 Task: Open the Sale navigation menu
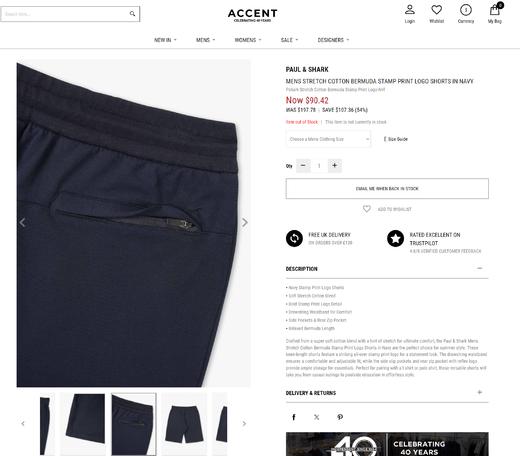(x=289, y=40)
